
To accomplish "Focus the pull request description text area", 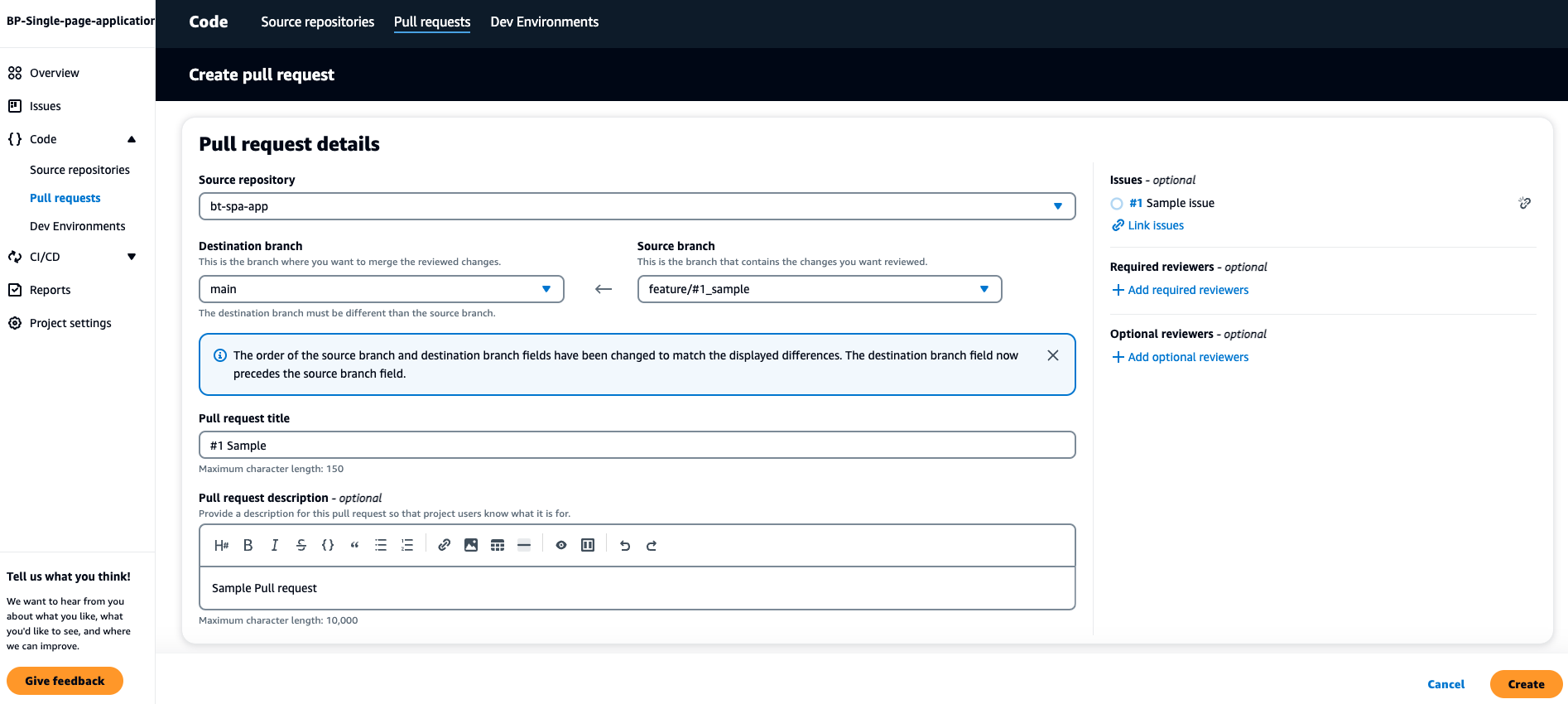I will [x=637, y=588].
